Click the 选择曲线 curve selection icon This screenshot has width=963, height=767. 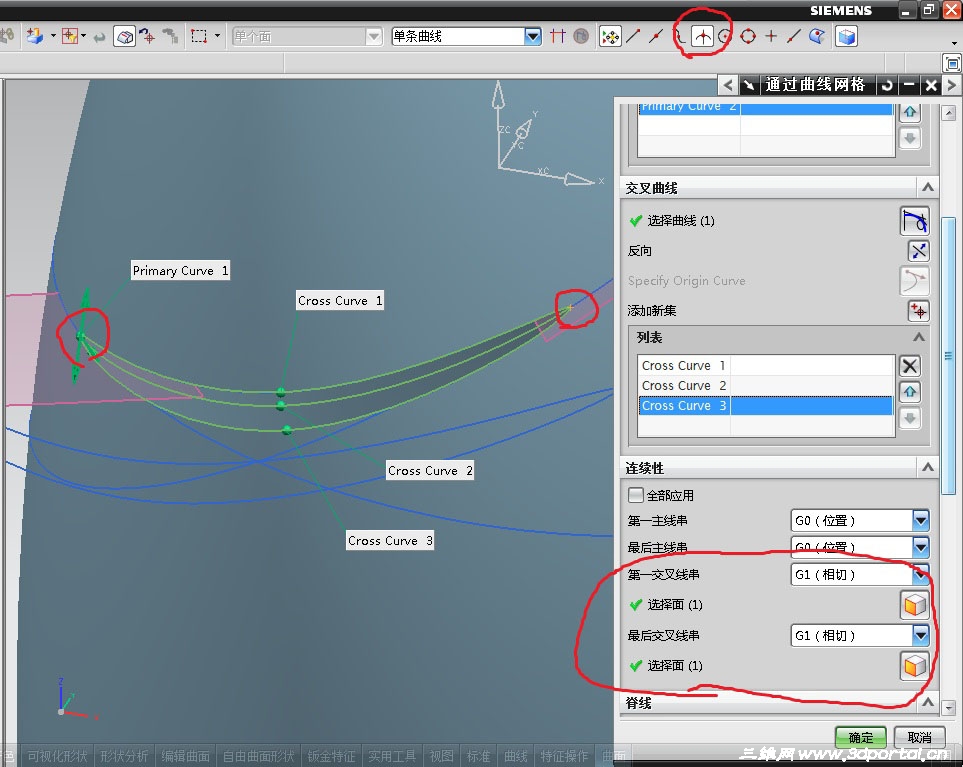(914, 221)
